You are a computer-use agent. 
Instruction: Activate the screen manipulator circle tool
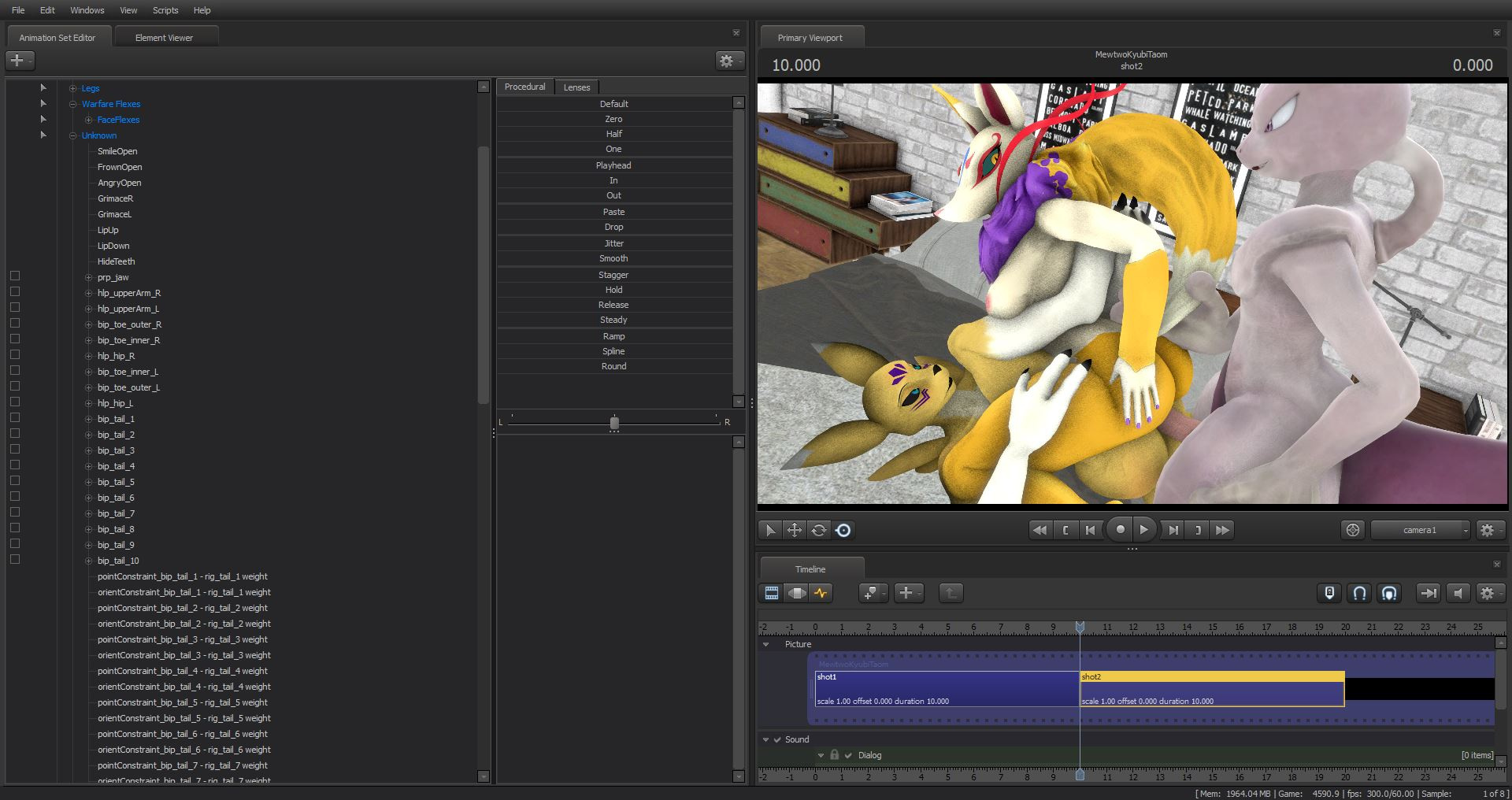point(843,530)
